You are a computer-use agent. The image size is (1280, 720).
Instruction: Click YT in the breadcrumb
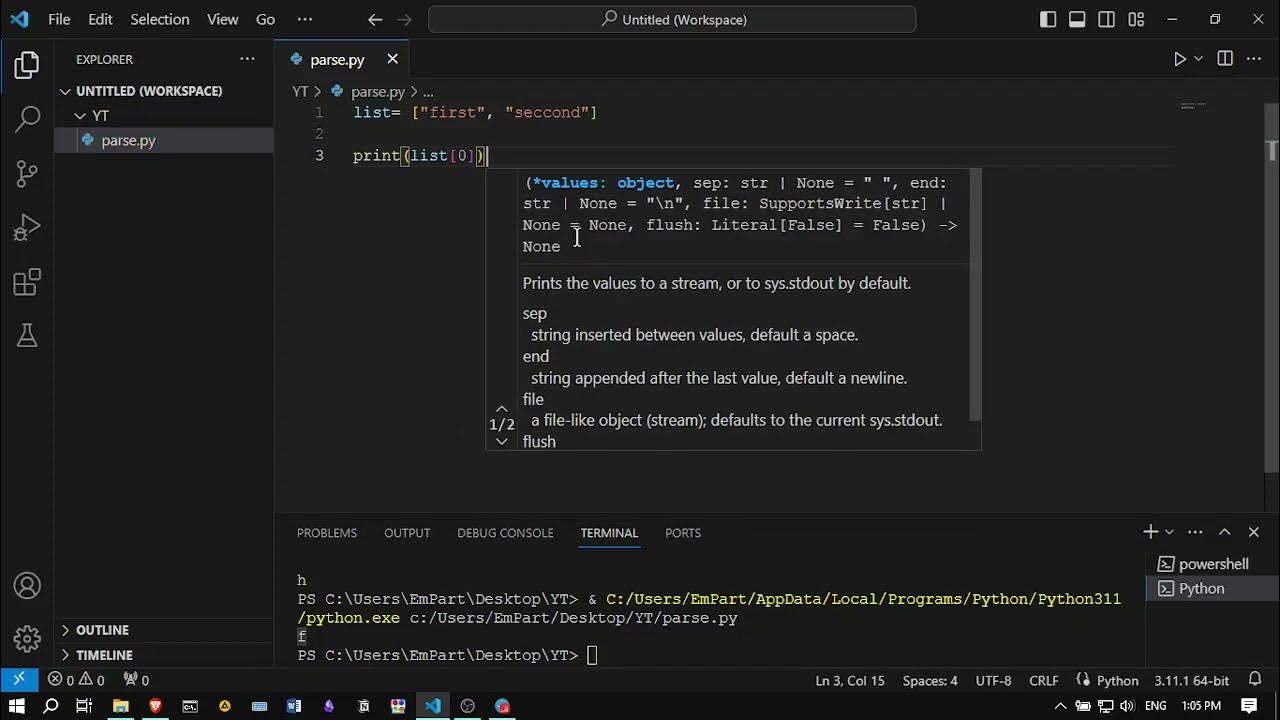[x=300, y=91]
